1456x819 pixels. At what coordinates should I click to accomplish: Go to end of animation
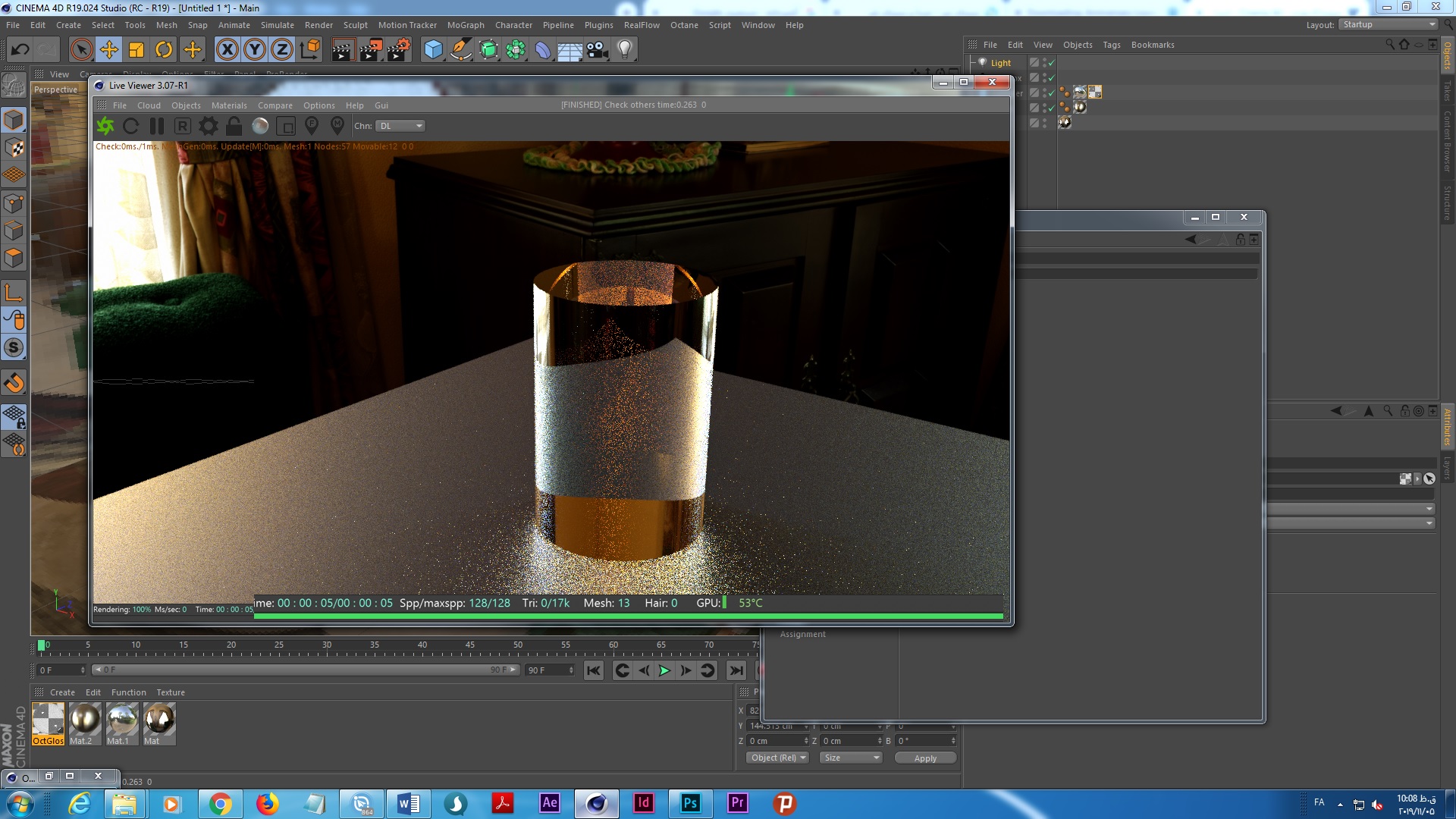736,670
